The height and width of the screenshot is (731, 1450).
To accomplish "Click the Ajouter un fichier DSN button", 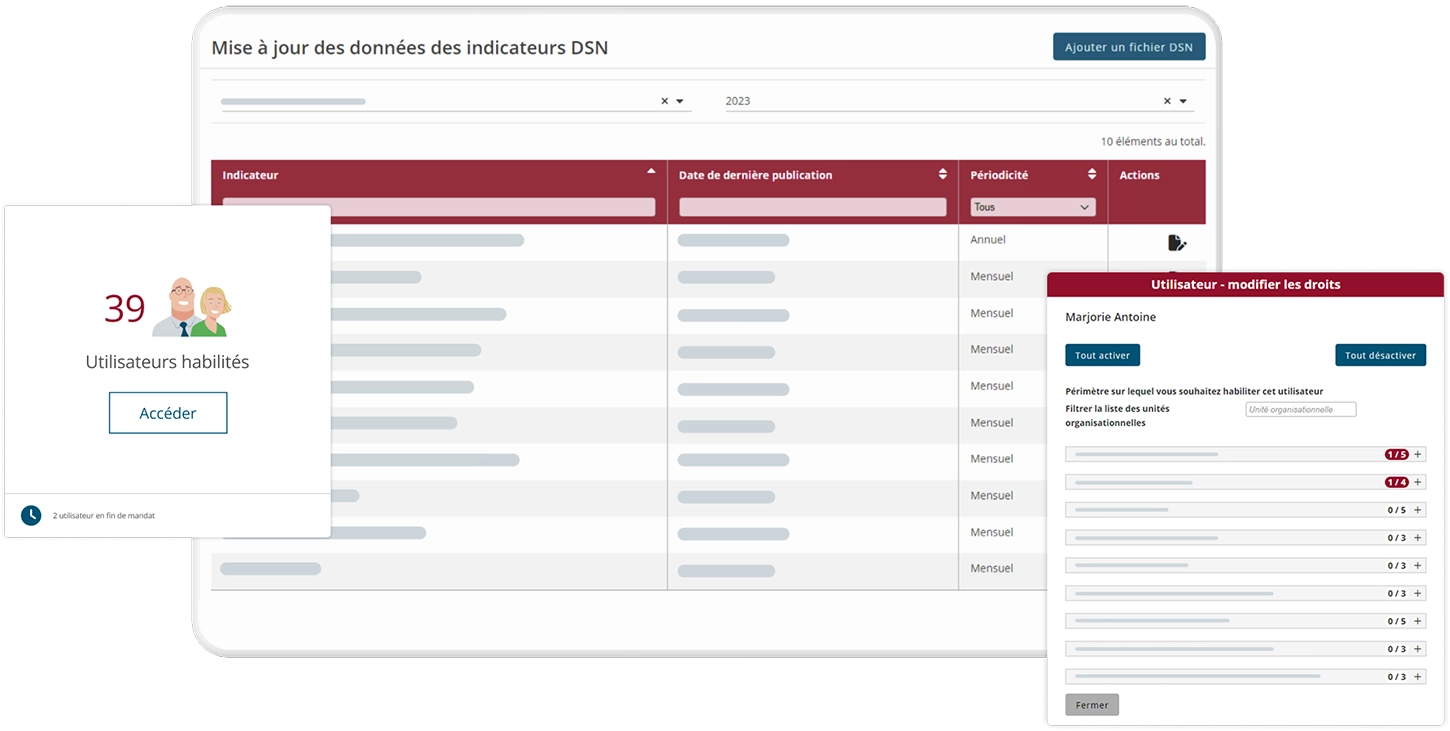I will (x=1128, y=47).
